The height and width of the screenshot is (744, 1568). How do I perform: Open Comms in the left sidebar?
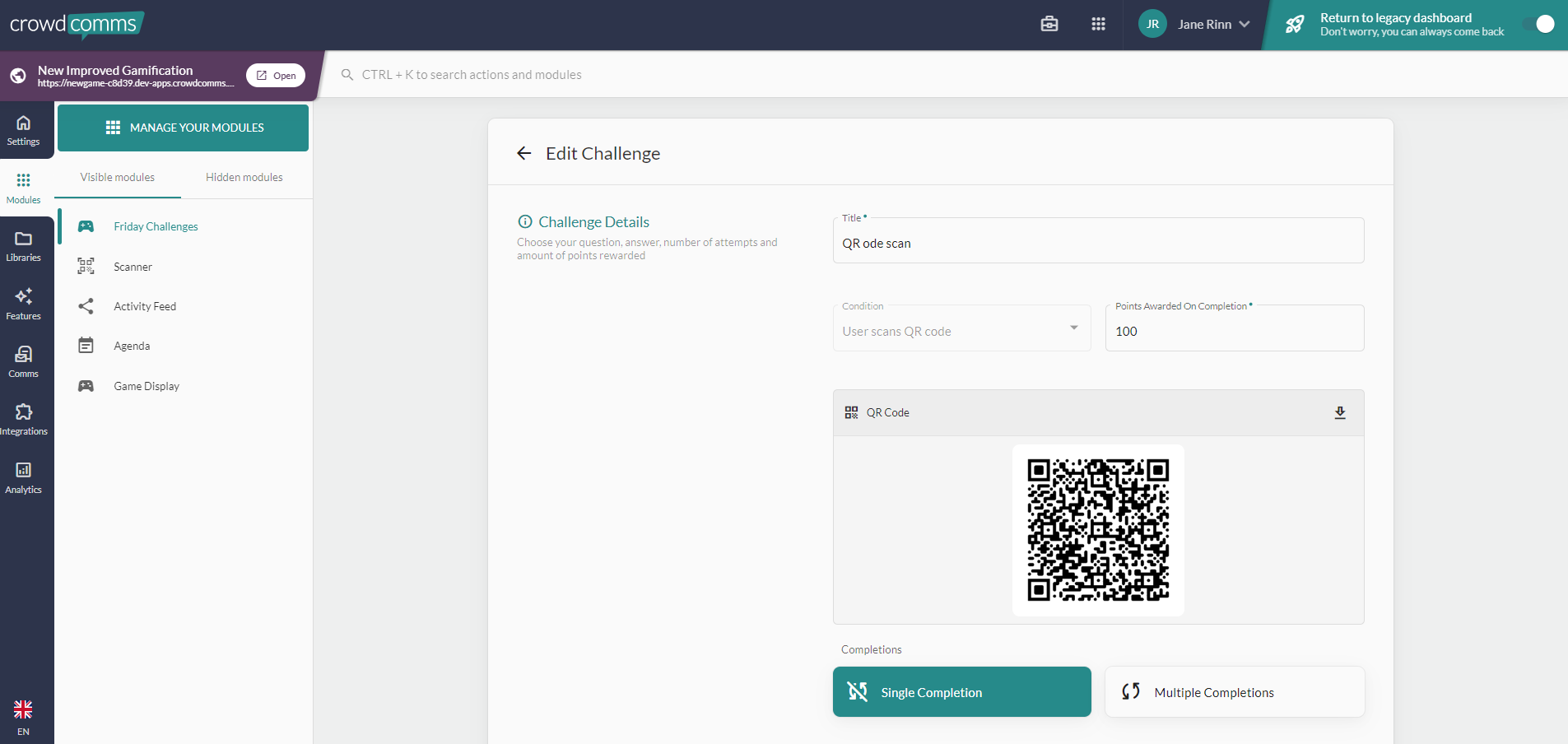[23, 362]
